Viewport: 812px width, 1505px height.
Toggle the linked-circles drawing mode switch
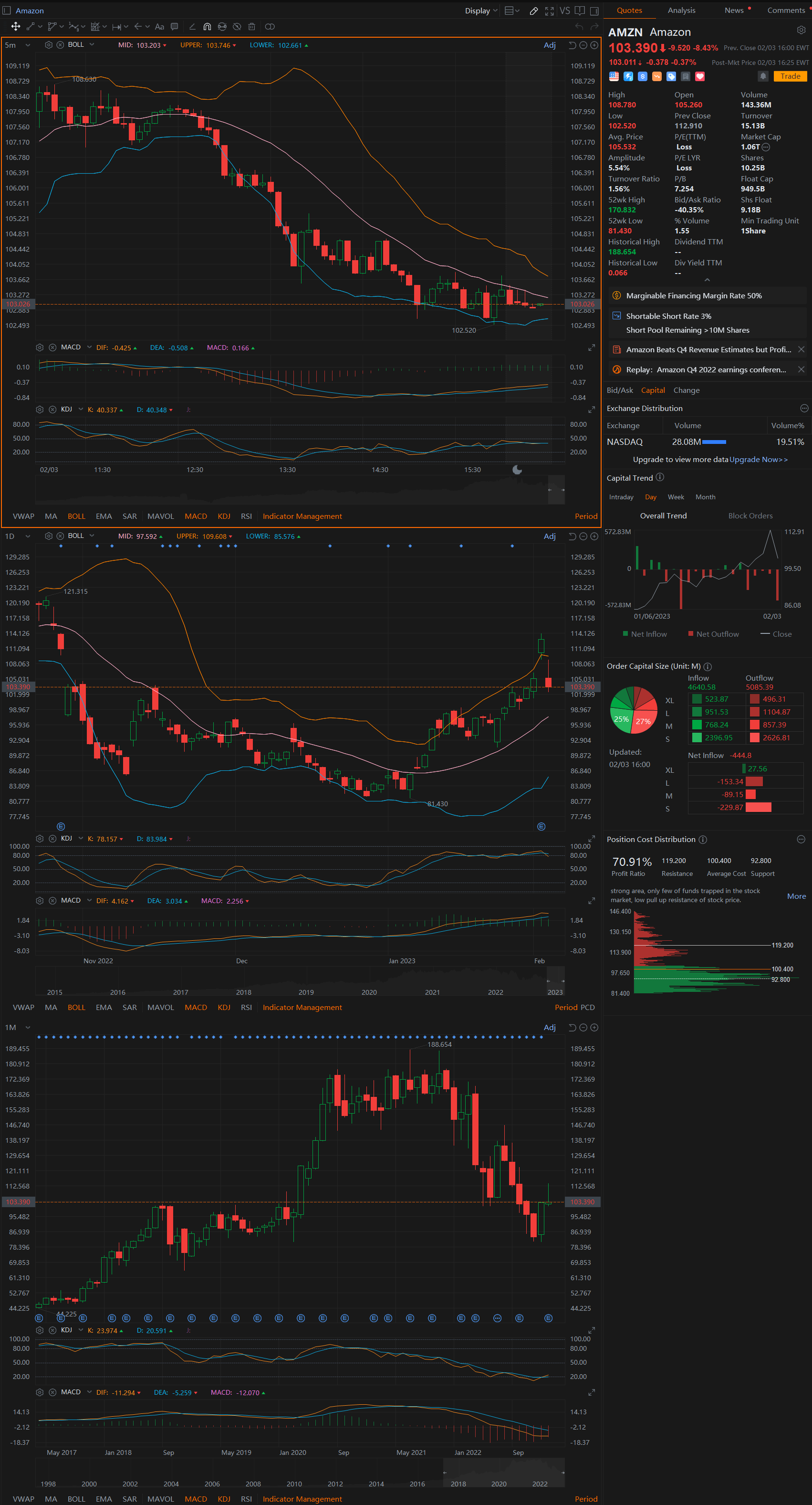[x=270, y=26]
